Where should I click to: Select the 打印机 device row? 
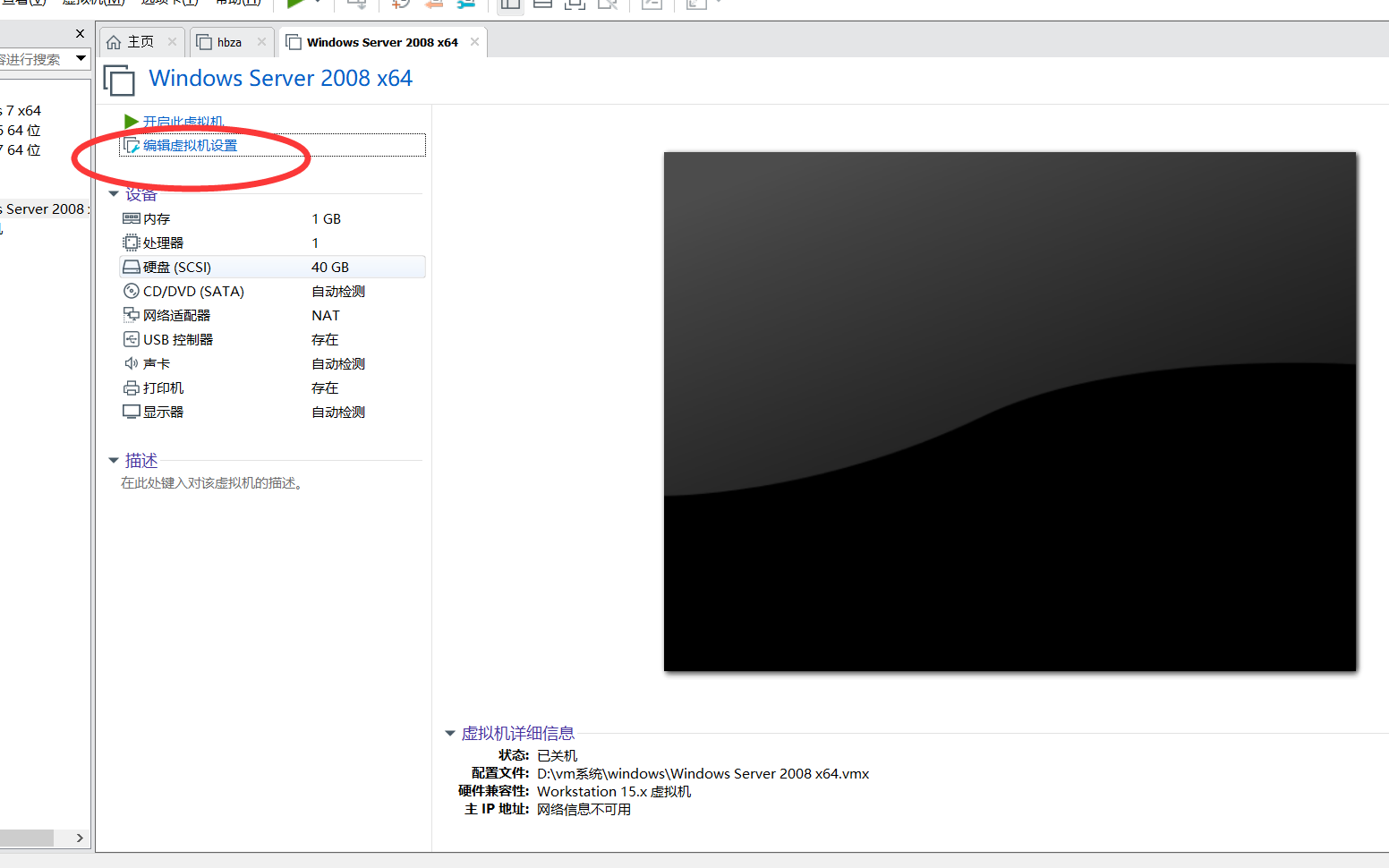click(272, 387)
